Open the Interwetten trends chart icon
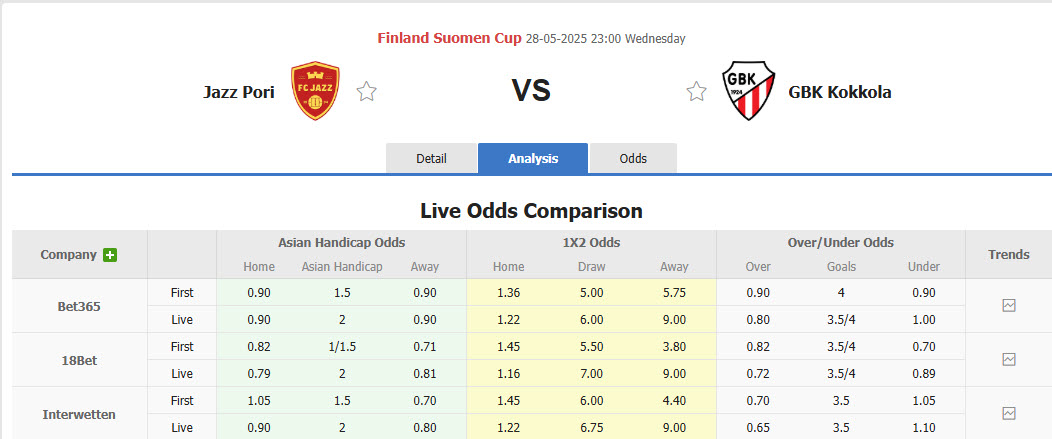Viewport: 1052px width, 439px height. (x=1008, y=413)
